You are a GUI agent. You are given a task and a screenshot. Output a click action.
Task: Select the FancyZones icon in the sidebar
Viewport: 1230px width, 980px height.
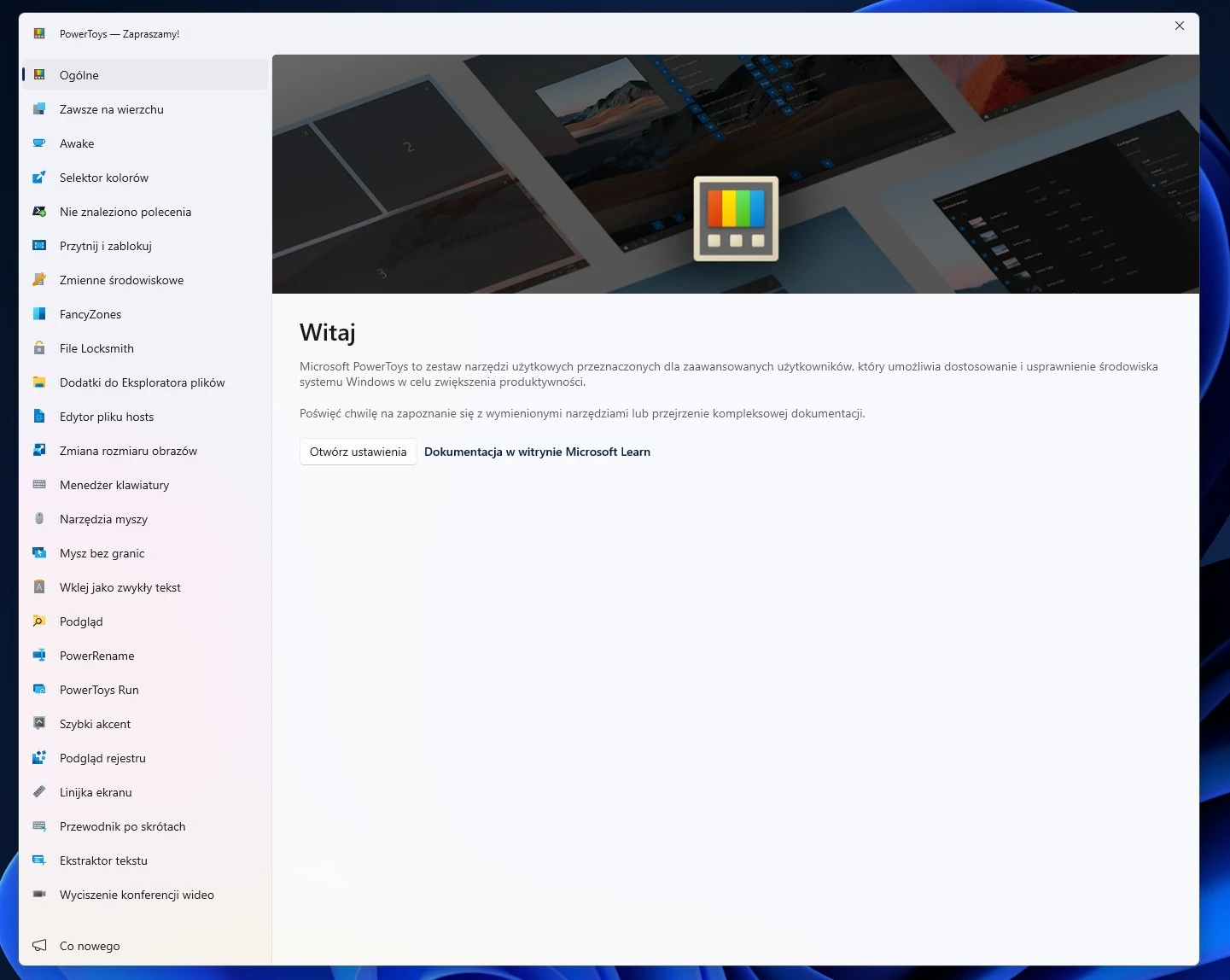point(39,314)
